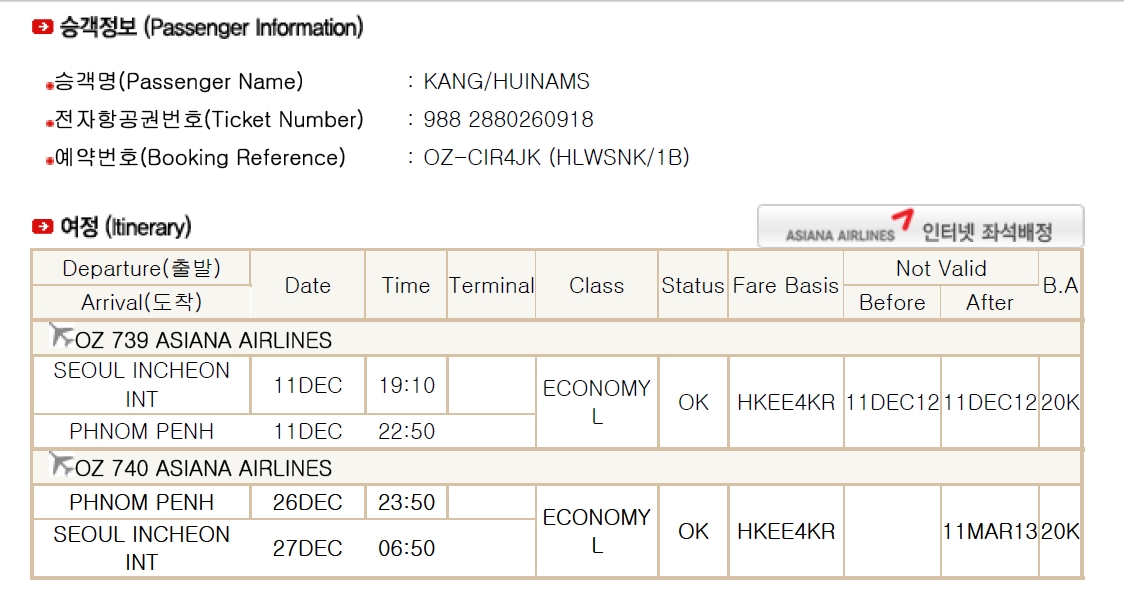Viewport: 1124px width, 605px height.
Task: Click the HKEE4KR fare basis for OZ 739
Action: point(786,403)
